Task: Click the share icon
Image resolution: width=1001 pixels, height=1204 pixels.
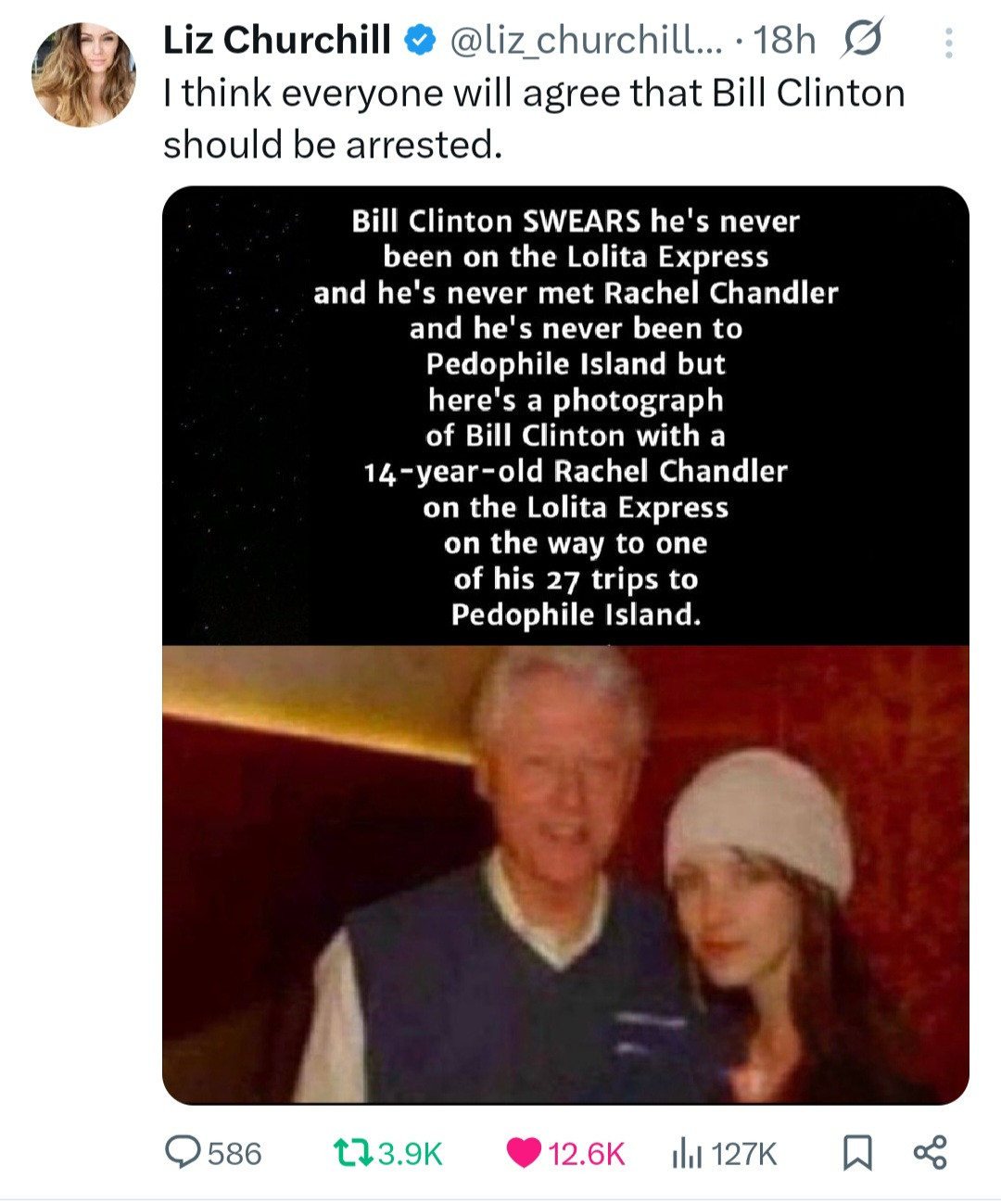Action: [x=931, y=1152]
